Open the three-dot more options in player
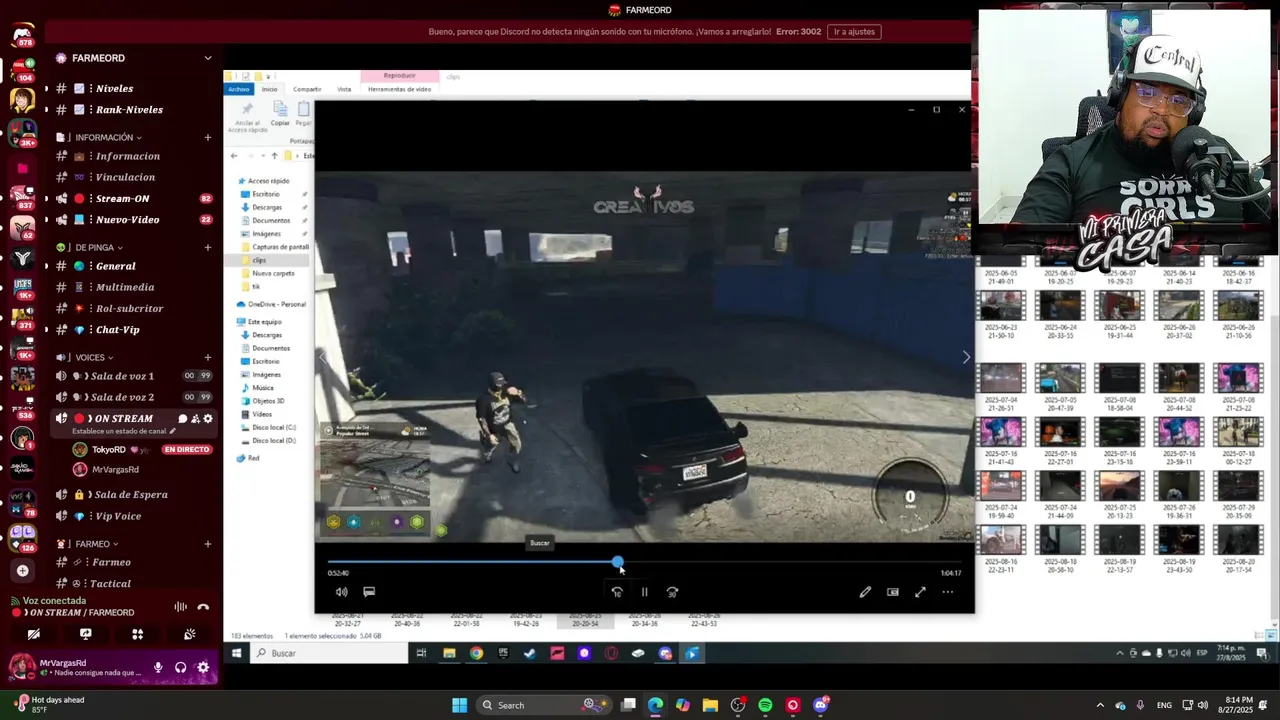The image size is (1280, 720). coord(948,592)
